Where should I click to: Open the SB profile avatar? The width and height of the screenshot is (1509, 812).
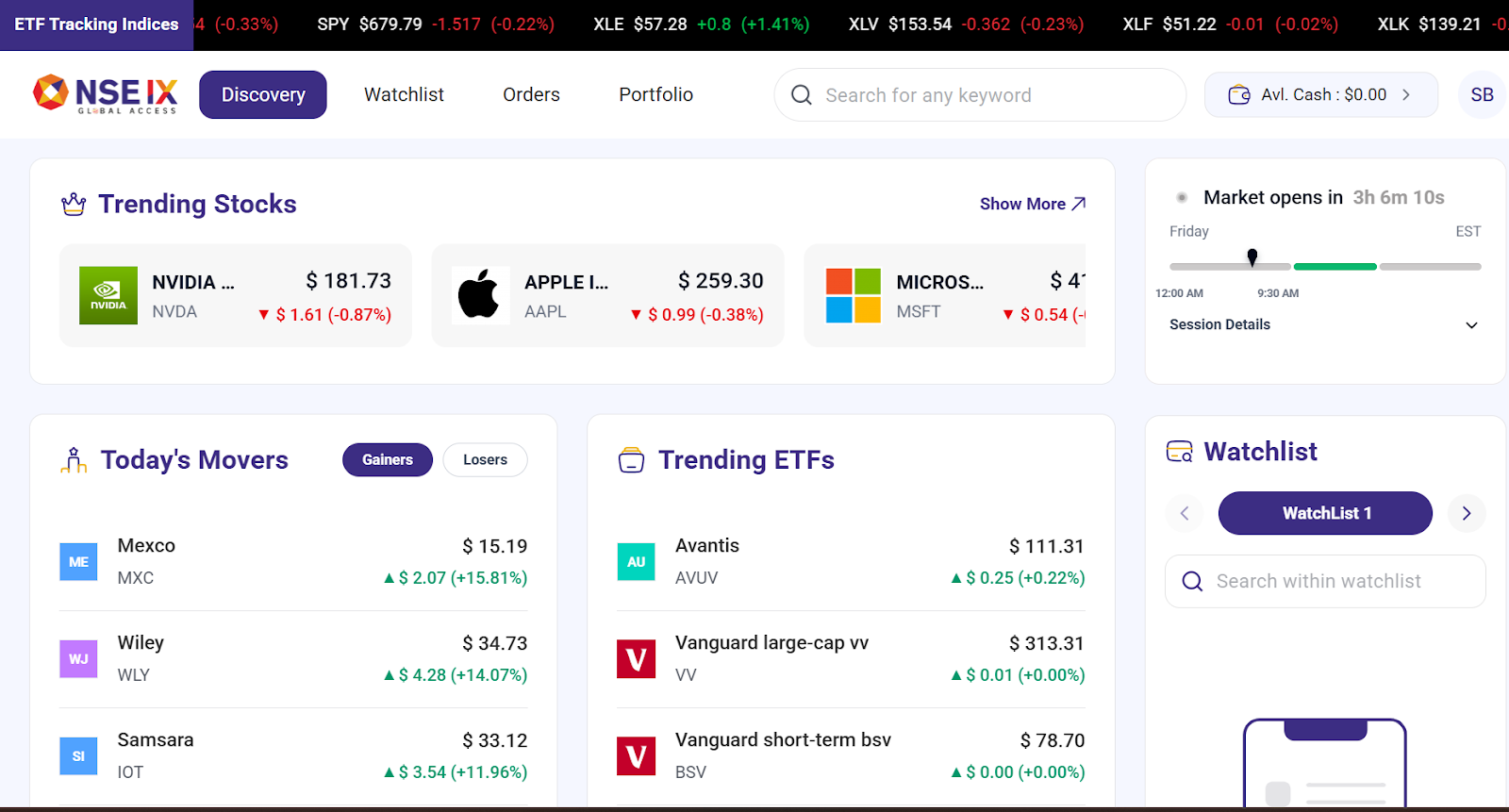1481,95
